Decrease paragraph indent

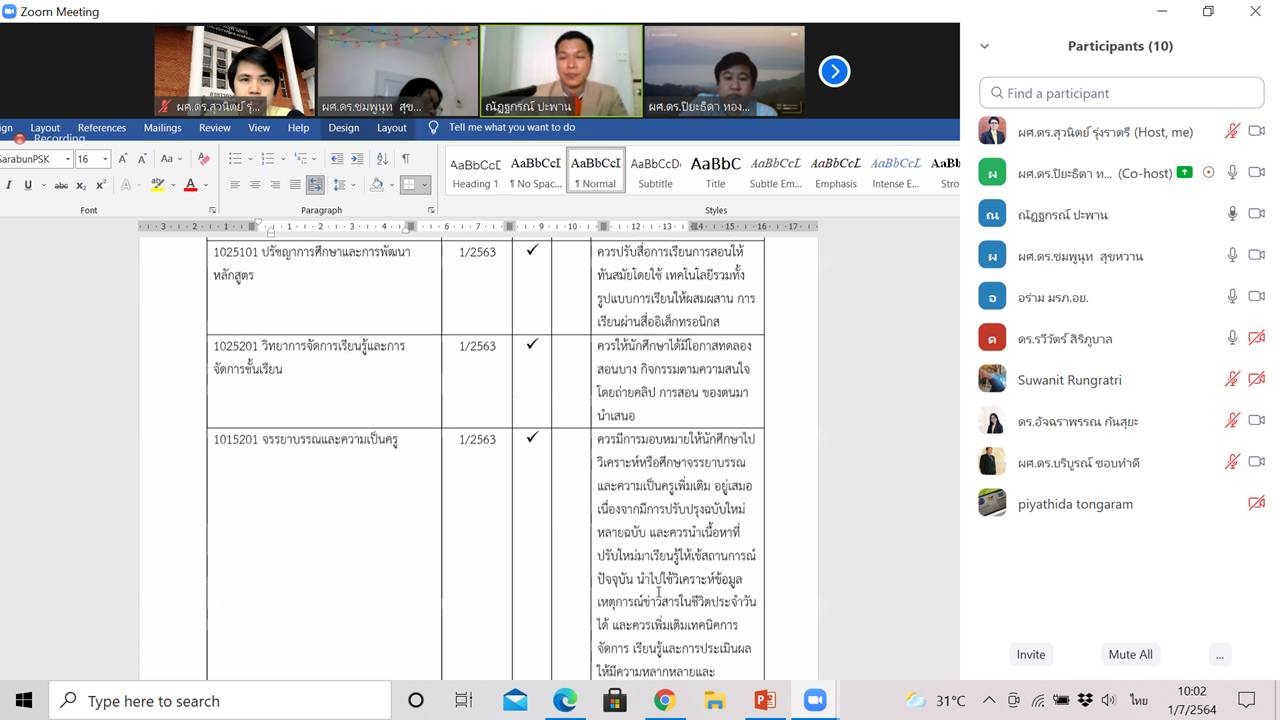(336, 159)
